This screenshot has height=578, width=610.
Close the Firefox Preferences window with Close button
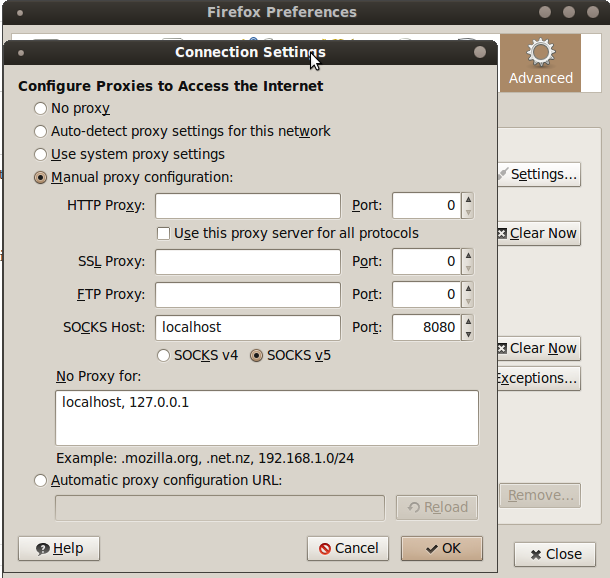(555, 554)
